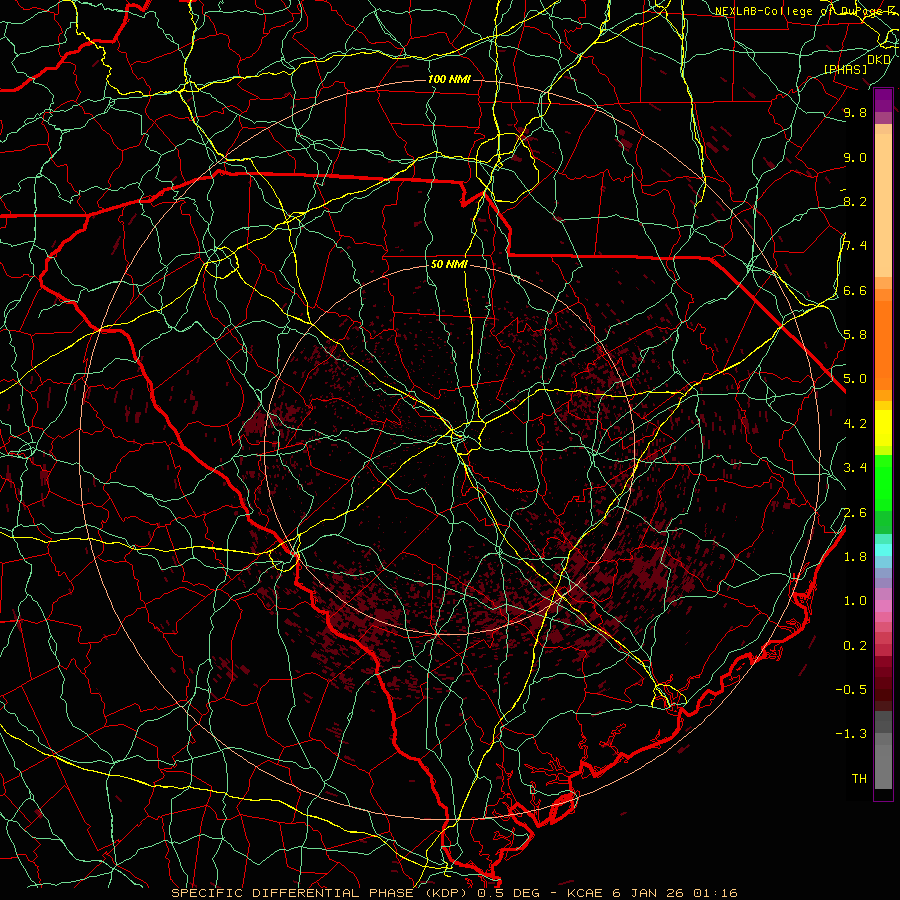This screenshot has width=900, height=900.
Task: Click the 4.2 value on the color scale
Action: tap(855, 424)
